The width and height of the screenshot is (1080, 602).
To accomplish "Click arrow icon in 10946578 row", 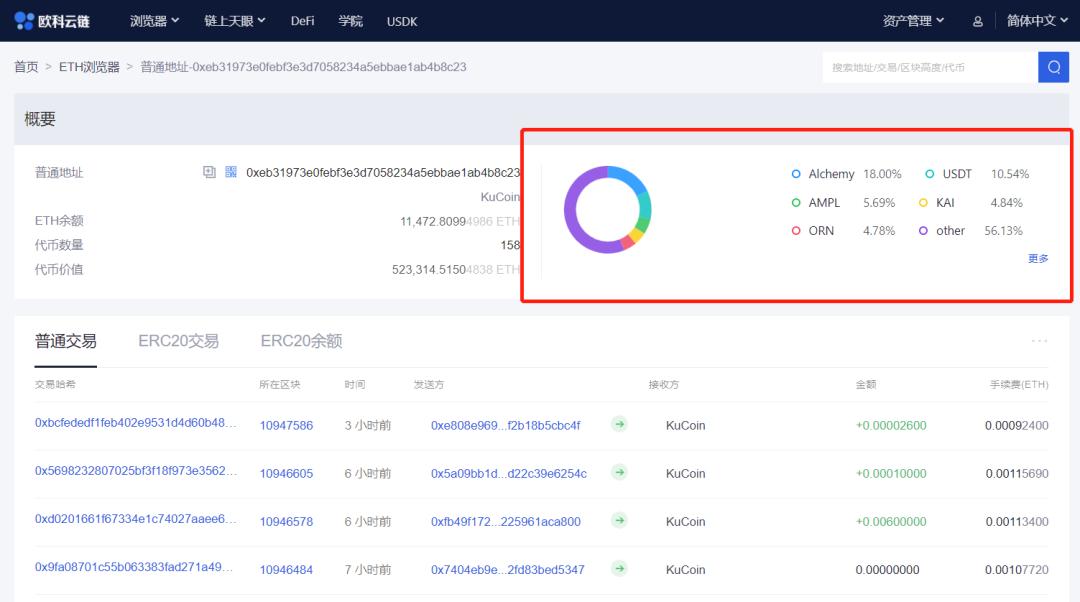I will pyautogui.click(x=619, y=521).
